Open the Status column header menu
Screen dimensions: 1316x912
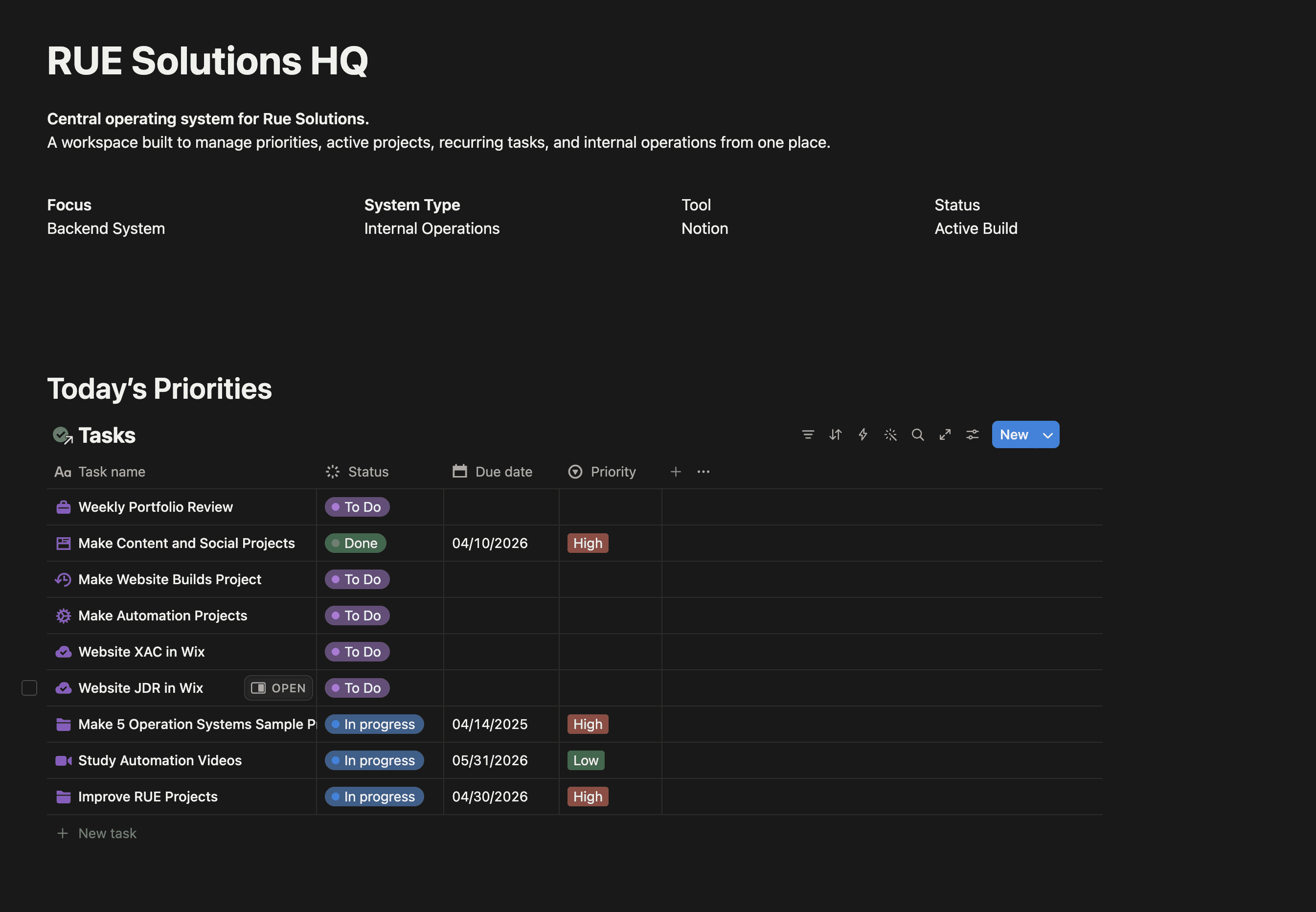367,472
